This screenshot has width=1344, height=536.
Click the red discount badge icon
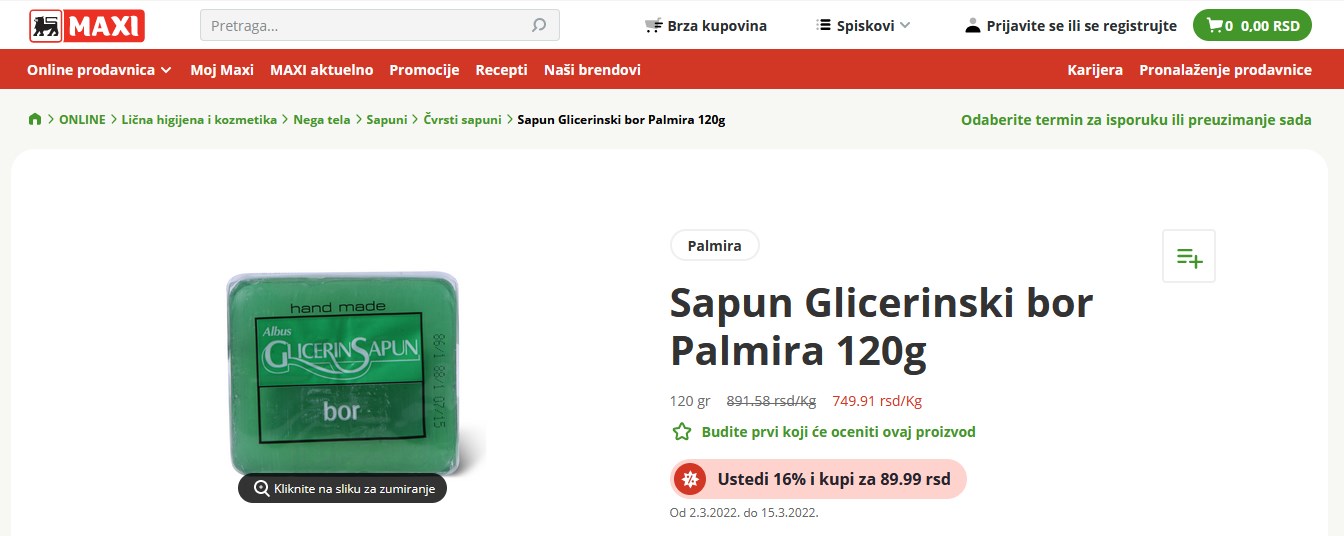tap(688, 479)
